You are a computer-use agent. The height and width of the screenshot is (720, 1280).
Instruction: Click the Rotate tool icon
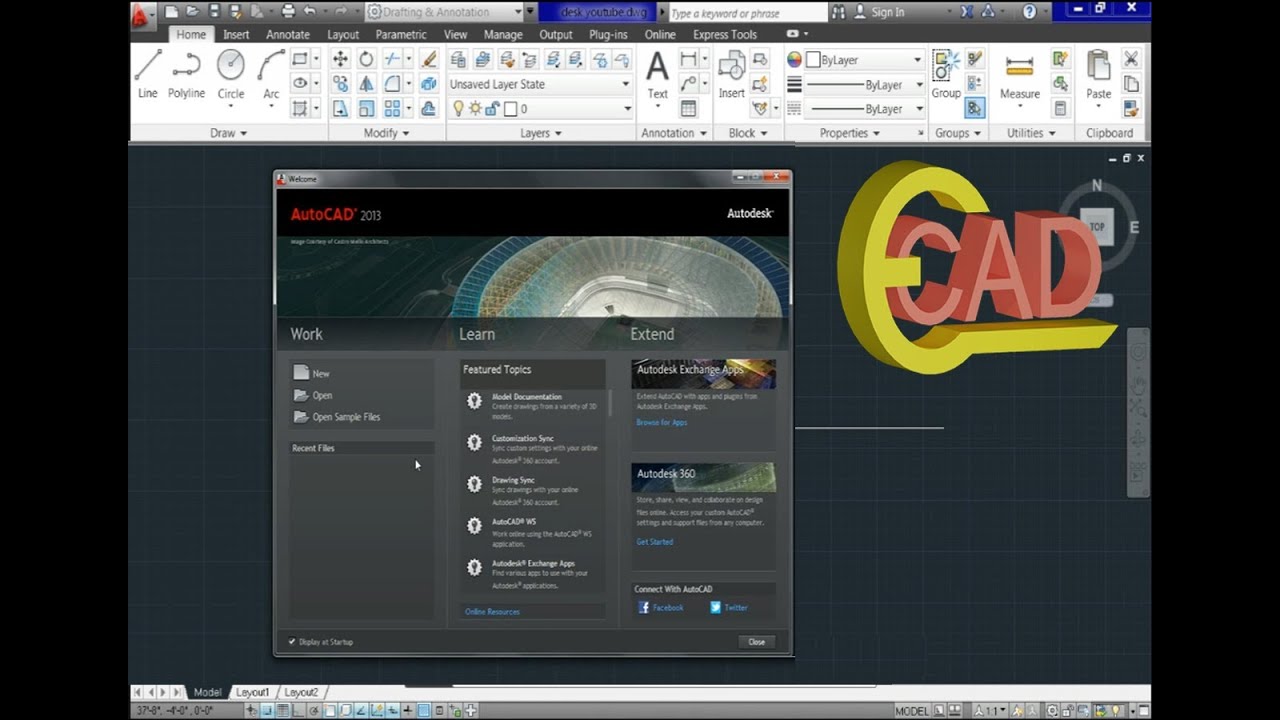(x=366, y=59)
